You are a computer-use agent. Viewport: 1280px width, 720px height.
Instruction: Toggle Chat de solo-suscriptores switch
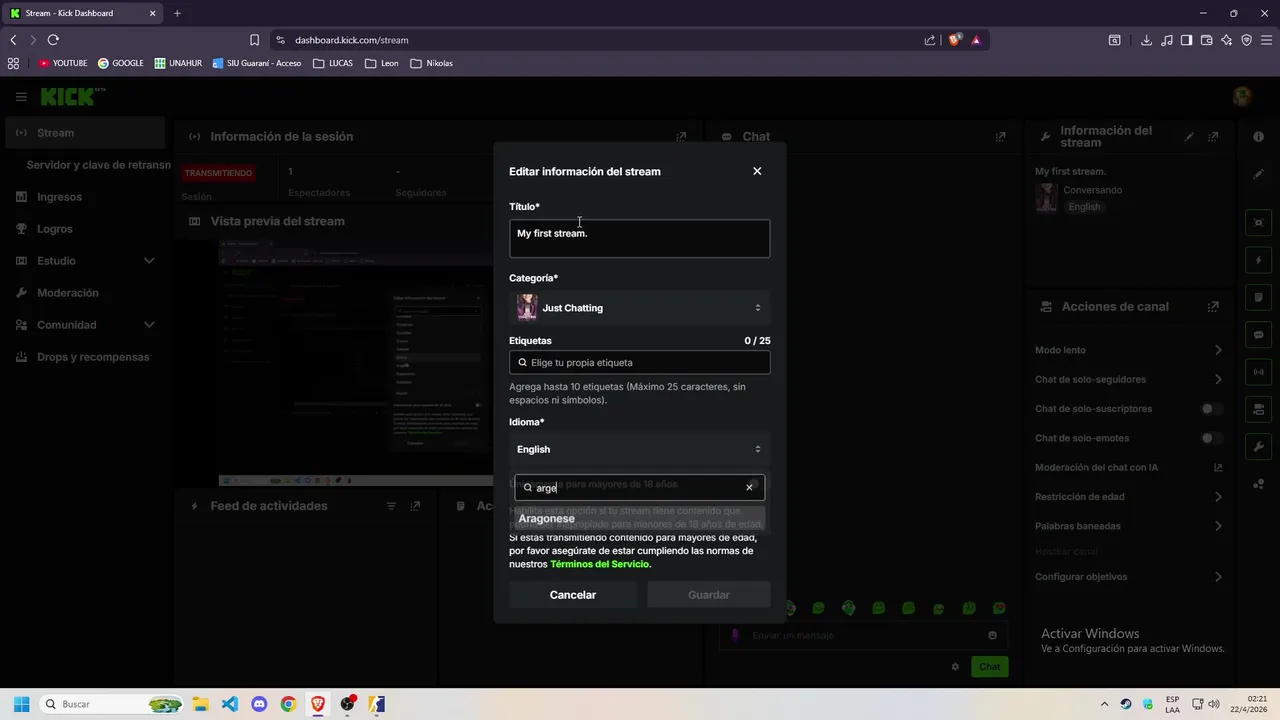1211,409
